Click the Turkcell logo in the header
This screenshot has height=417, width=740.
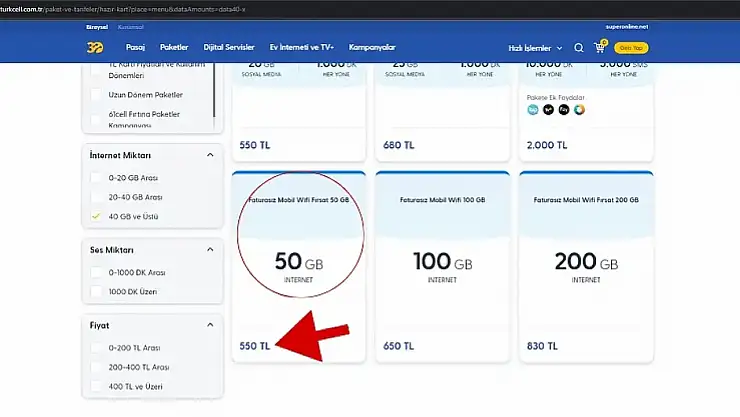tap(93, 47)
